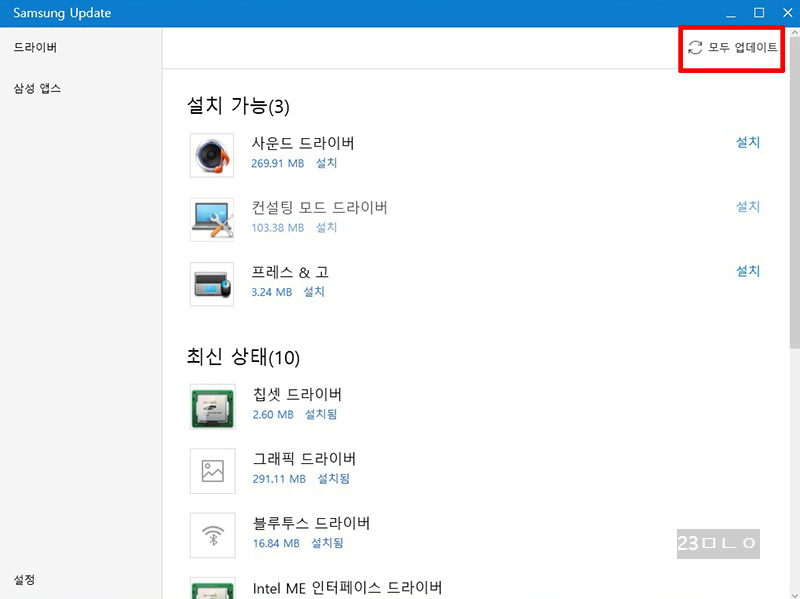Select Intel ME 인터페이스 드라이버 title
Viewport: 800px width, 599px height.
pyautogui.click(x=347, y=588)
